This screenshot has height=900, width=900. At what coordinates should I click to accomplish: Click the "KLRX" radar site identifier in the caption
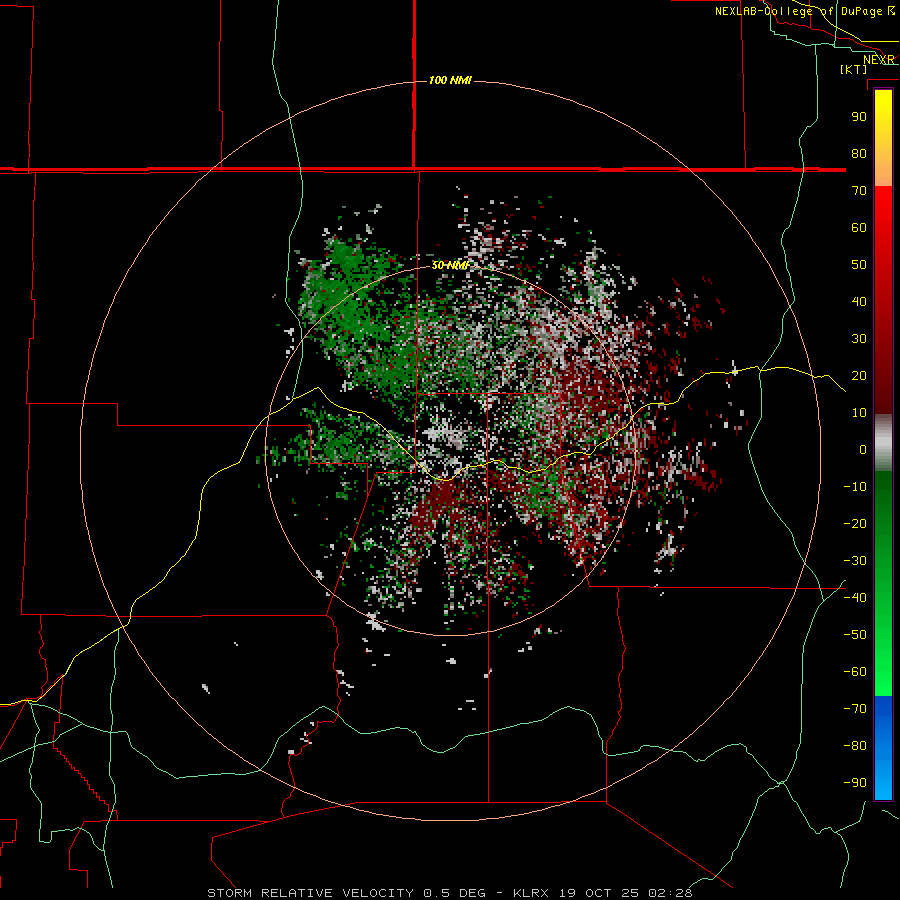coord(531,893)
